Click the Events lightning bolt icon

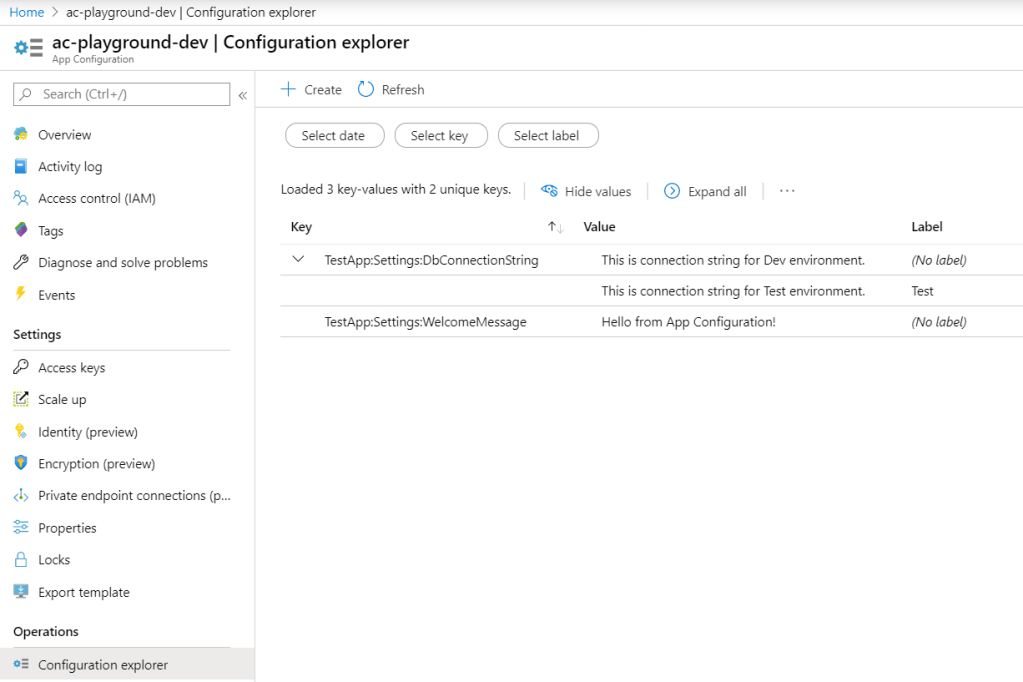click(21, 294)
